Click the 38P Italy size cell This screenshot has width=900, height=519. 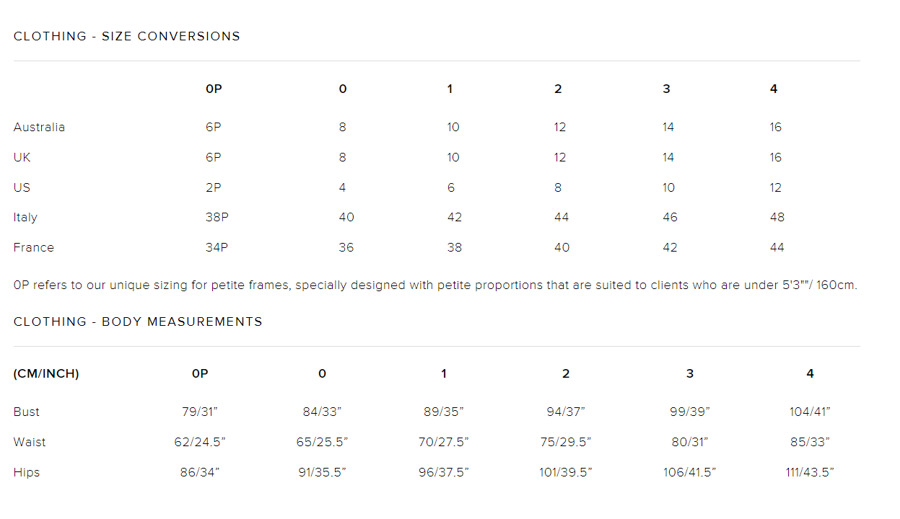[217, 217]
